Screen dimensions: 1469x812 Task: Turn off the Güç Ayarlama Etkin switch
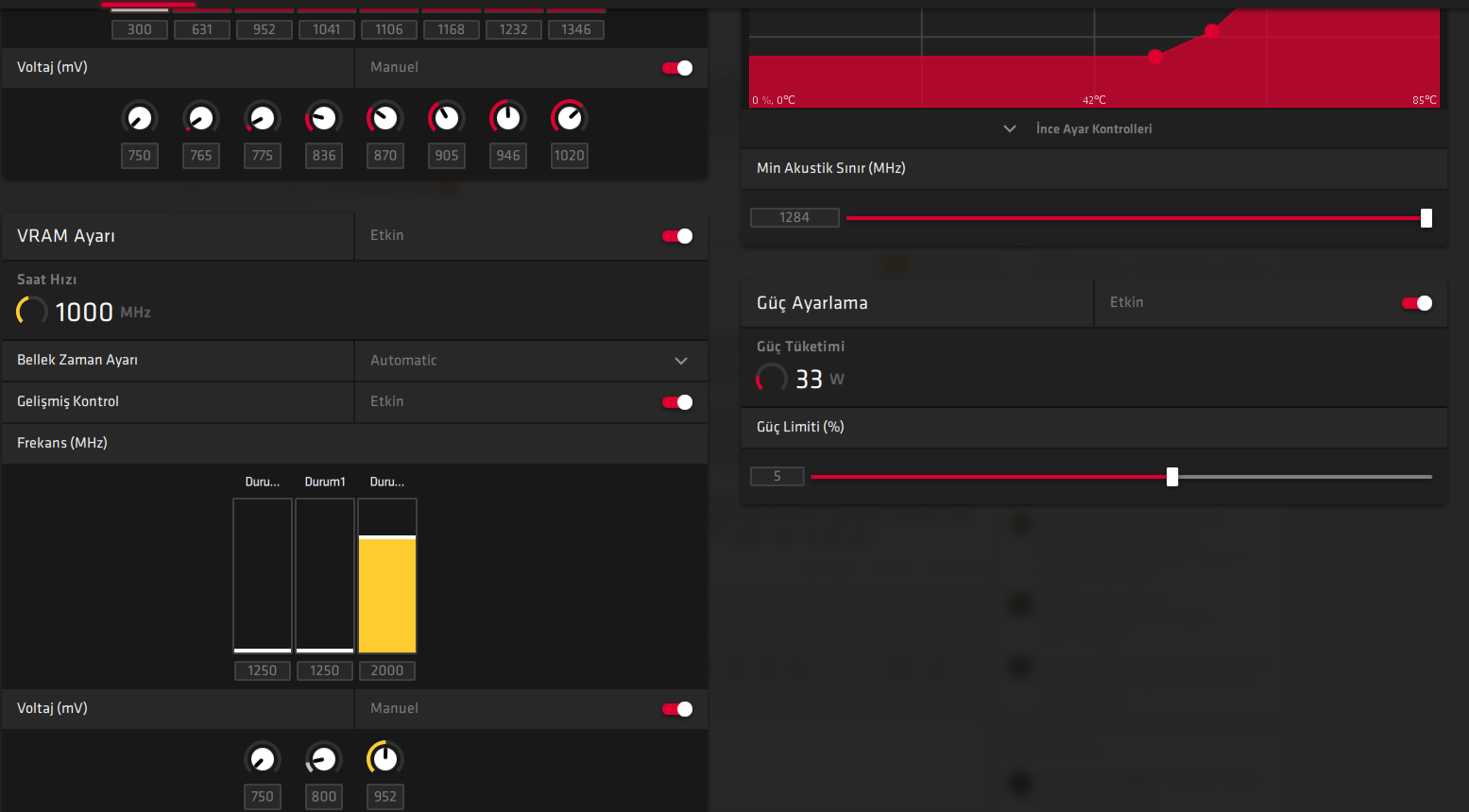[1417, 303]
